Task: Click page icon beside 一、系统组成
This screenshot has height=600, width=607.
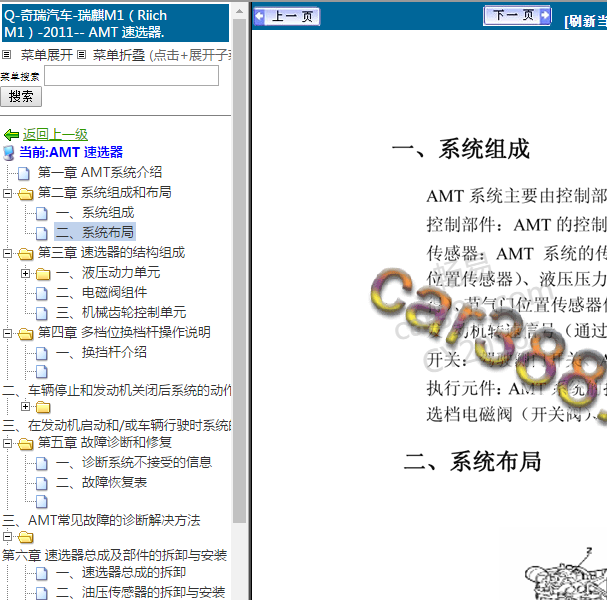Action: (x=42, y=213)
